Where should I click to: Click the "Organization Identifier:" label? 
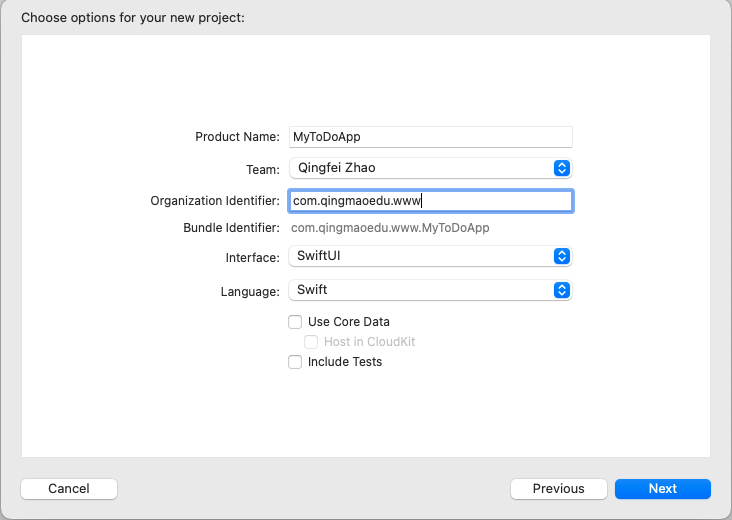pyautogui.click(x=215, y=201)
